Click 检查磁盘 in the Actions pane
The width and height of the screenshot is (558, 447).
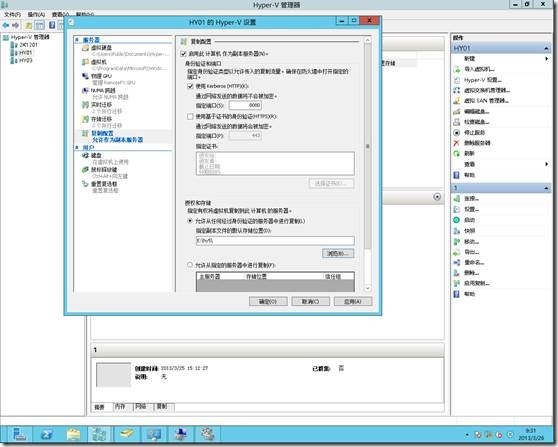(477, 122)
